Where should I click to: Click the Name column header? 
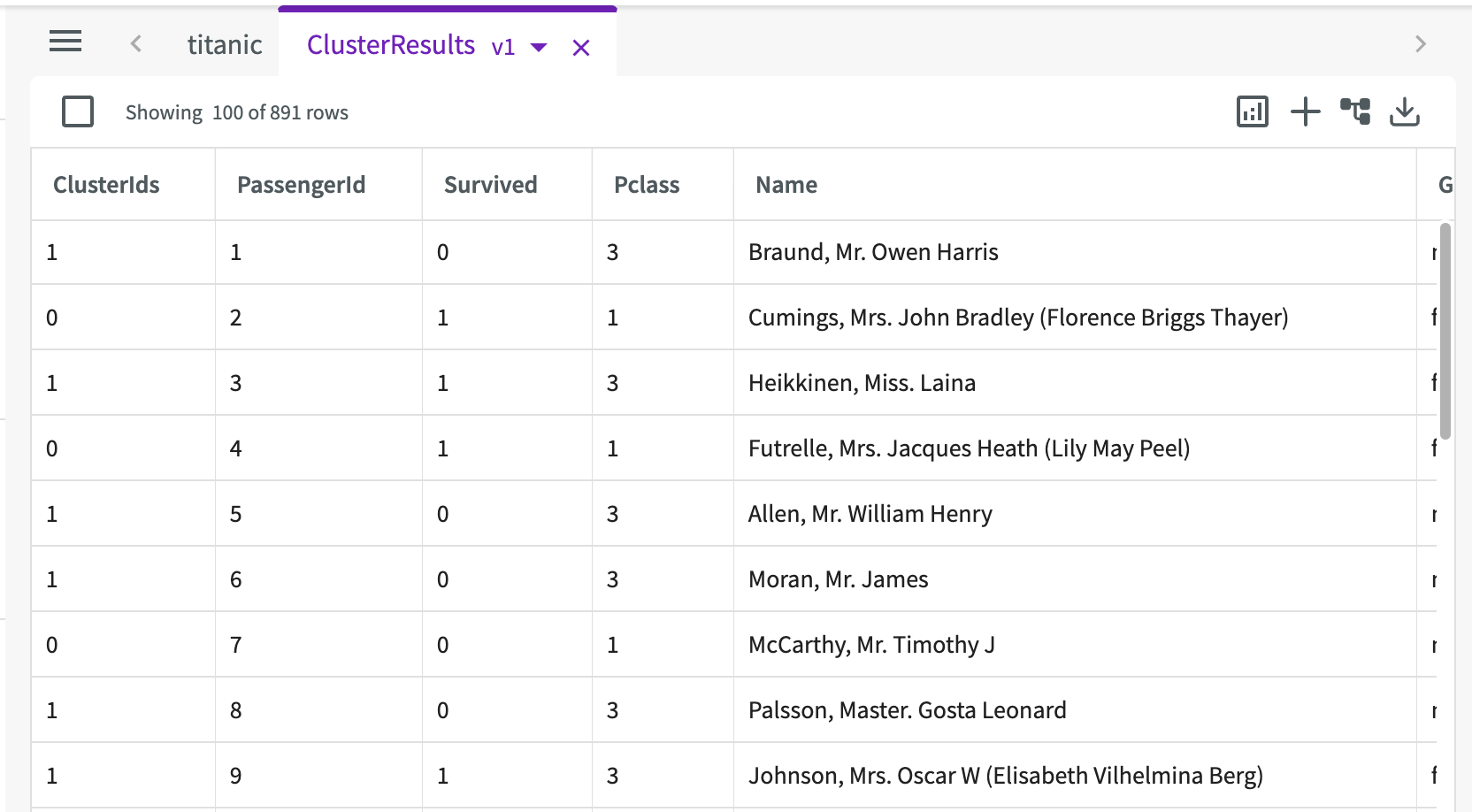[1076, 184]
